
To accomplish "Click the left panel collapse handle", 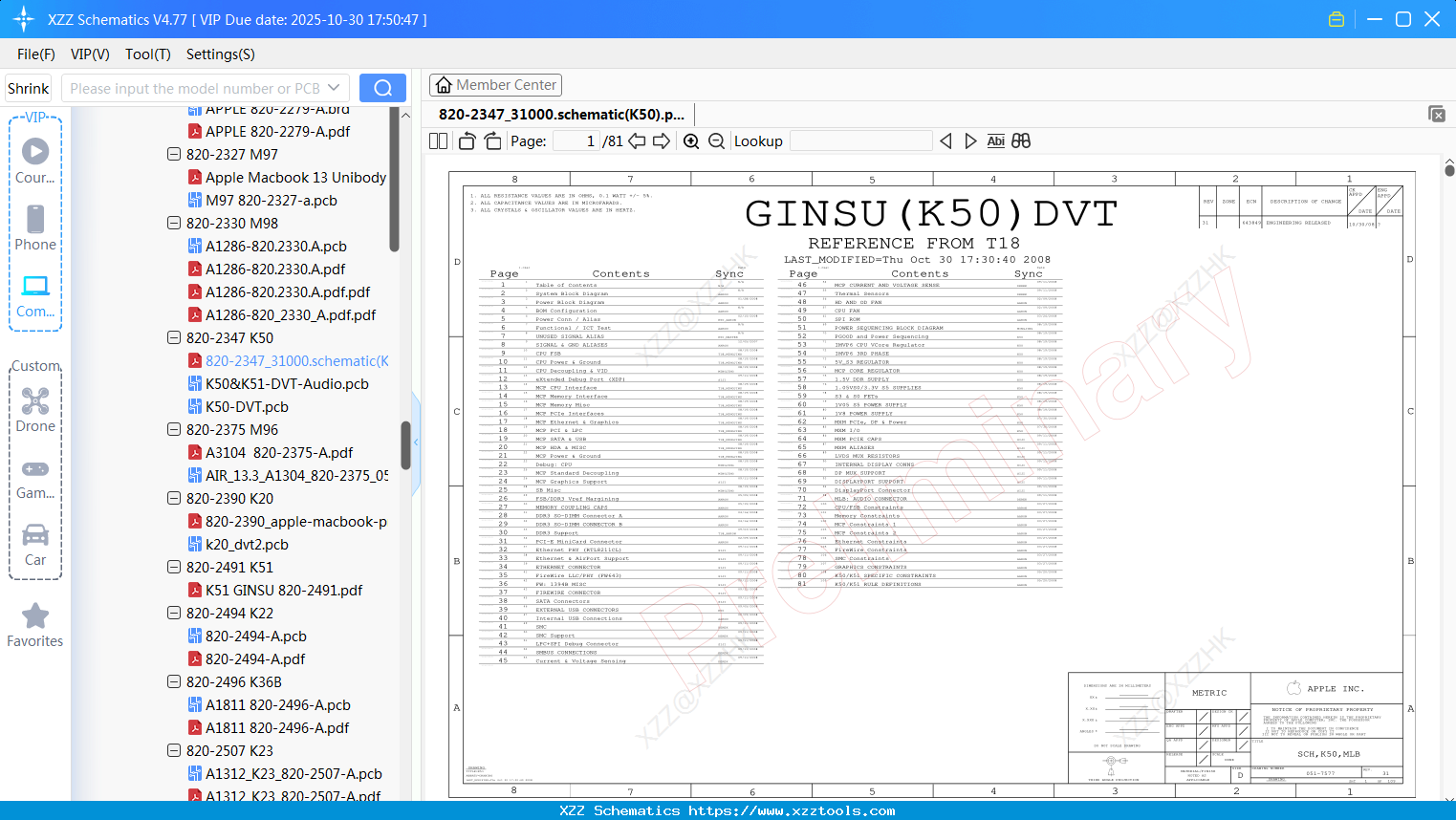I will coord(416,442).
